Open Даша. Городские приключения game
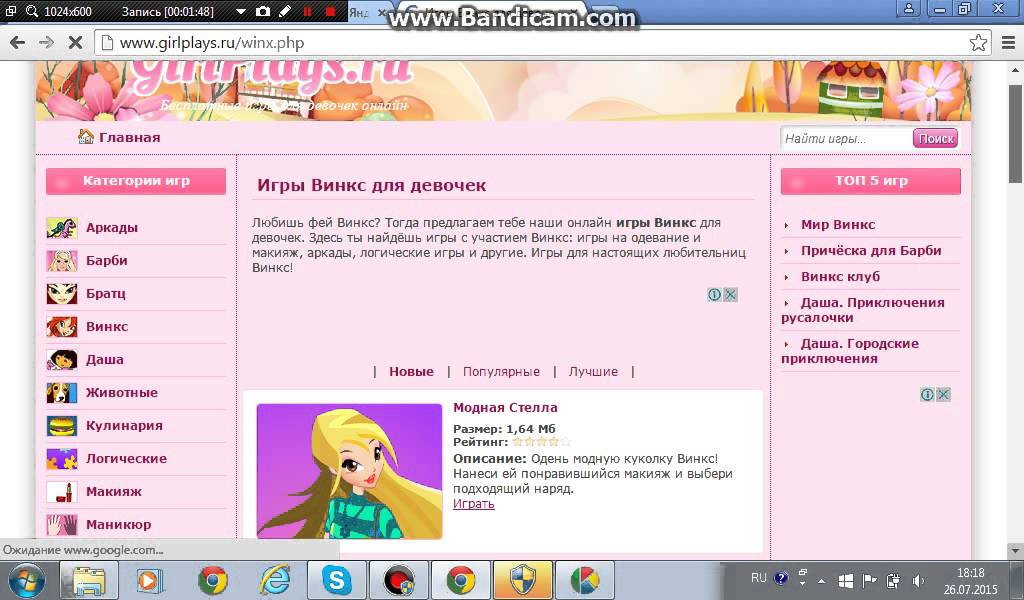This screenshot has width=1024, height=600. pyautogui.click(x=850, y=351)
